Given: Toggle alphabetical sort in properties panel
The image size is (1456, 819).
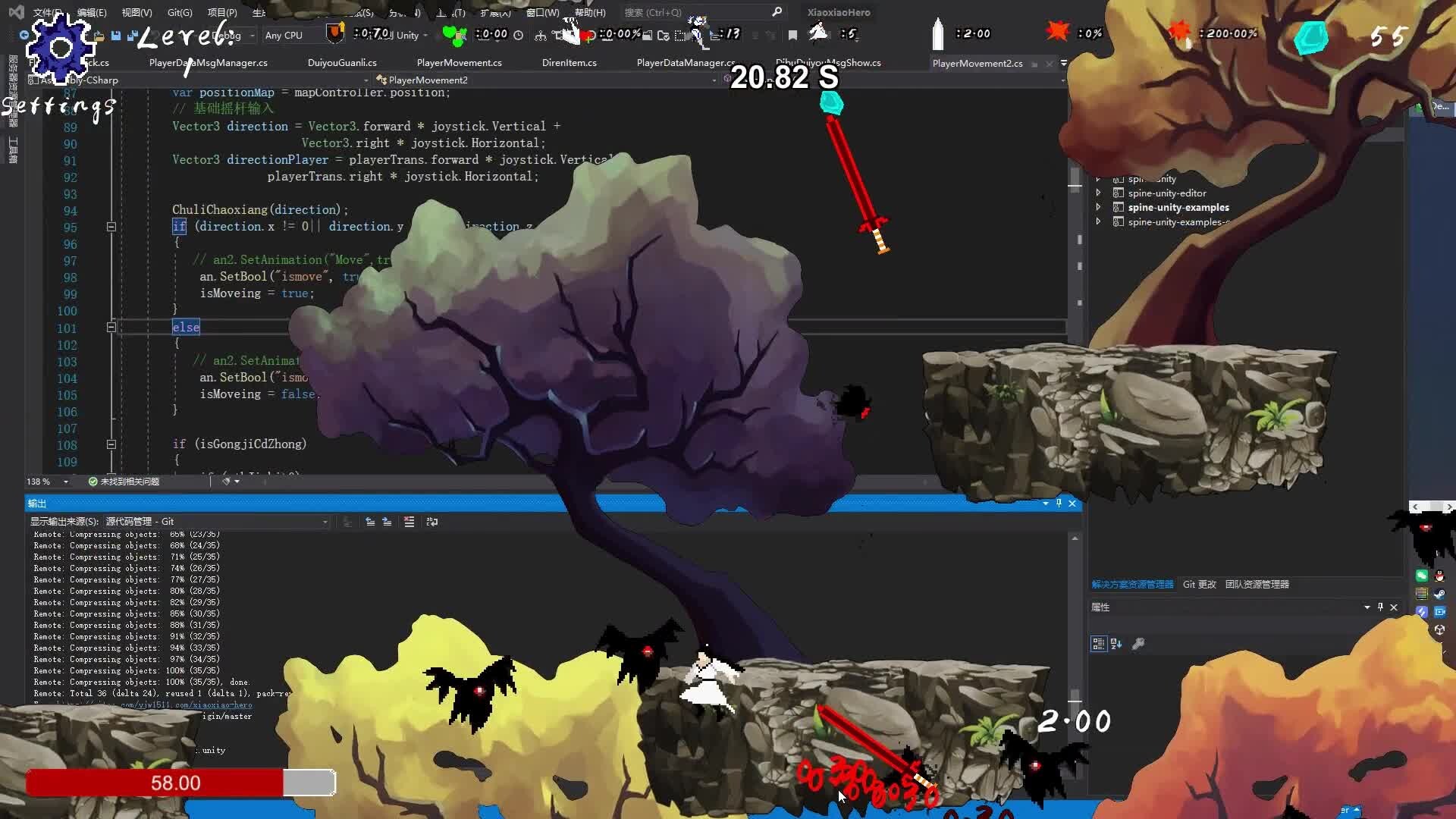Looking at the screenshot, I should click(x=1116, y=644).
